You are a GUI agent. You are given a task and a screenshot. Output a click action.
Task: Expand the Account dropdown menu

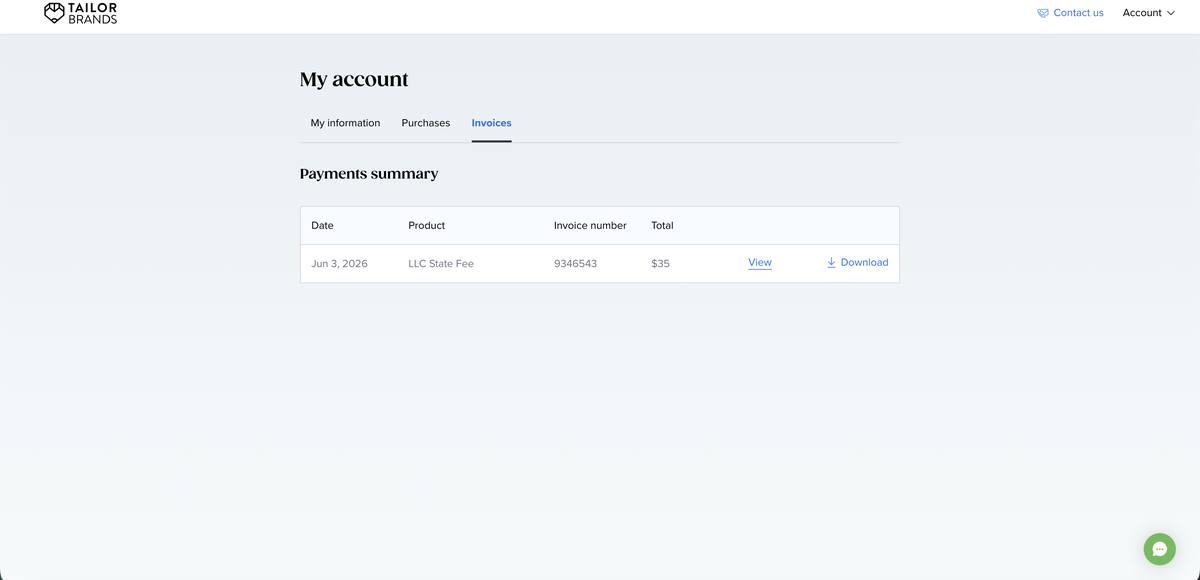point(1148,13)
